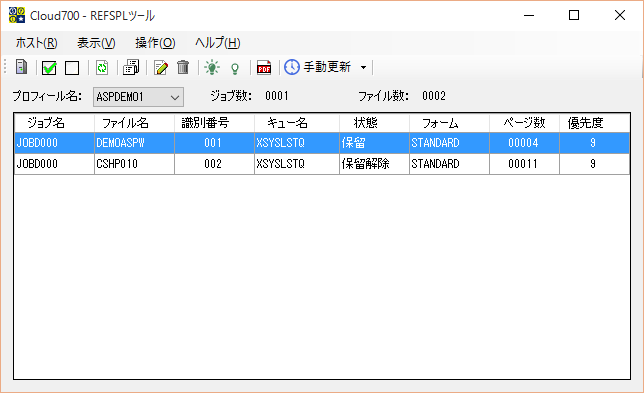
Task: Click the print spool files icon
Action: (x=131, y=67)
